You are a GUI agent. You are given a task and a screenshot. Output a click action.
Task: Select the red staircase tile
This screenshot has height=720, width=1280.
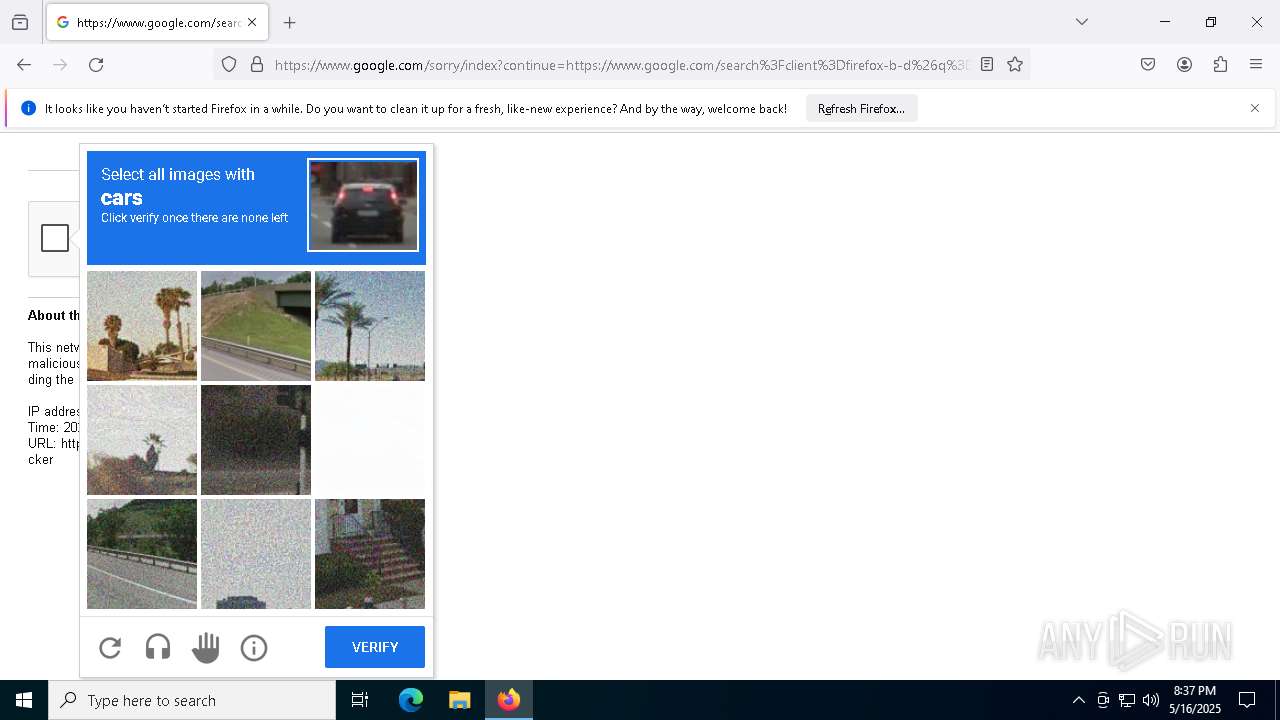(x=370, y=554)
